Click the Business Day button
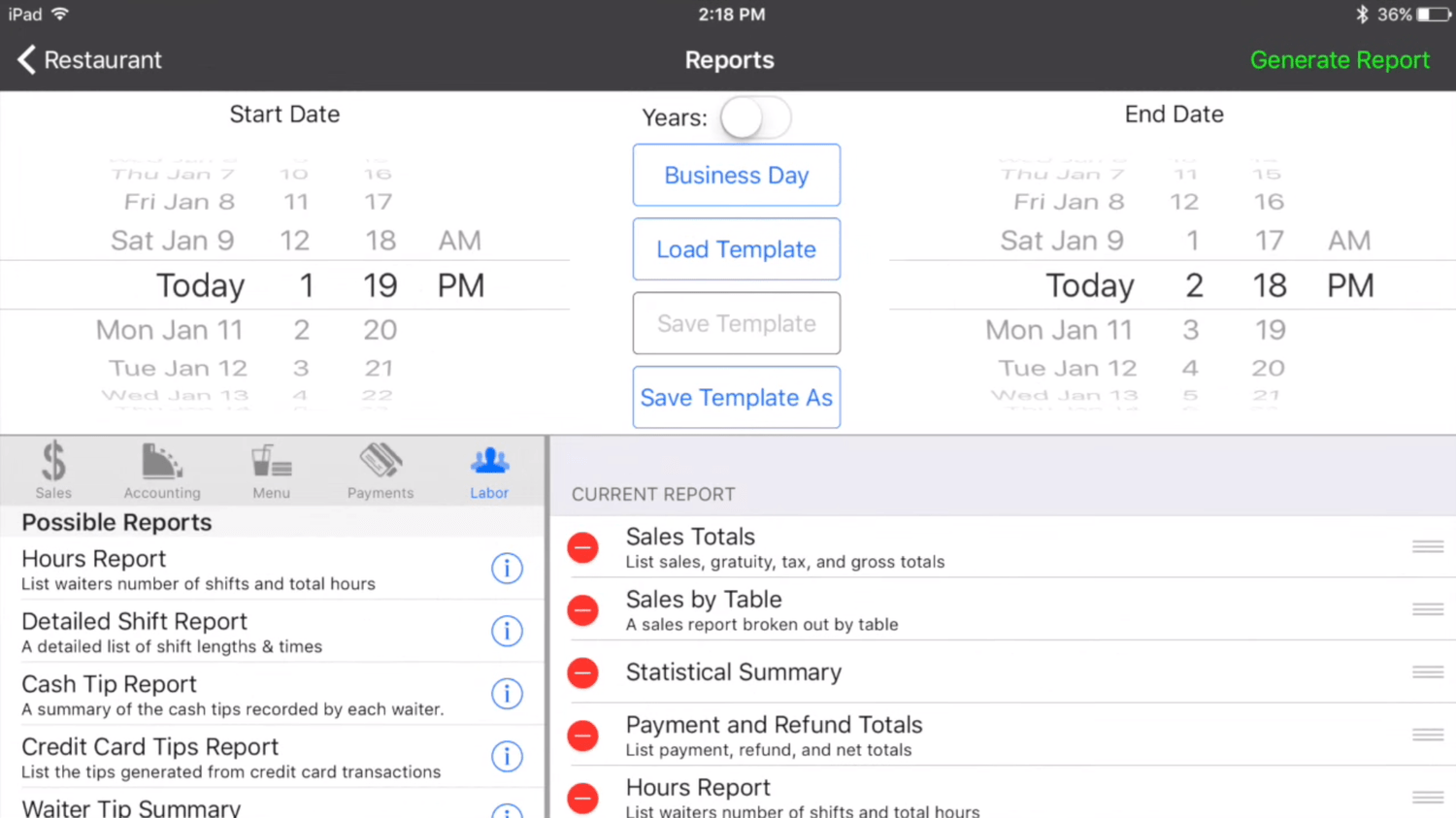Image resolution: width=1456 pixels, height=818 pixels. click(736, 175)
